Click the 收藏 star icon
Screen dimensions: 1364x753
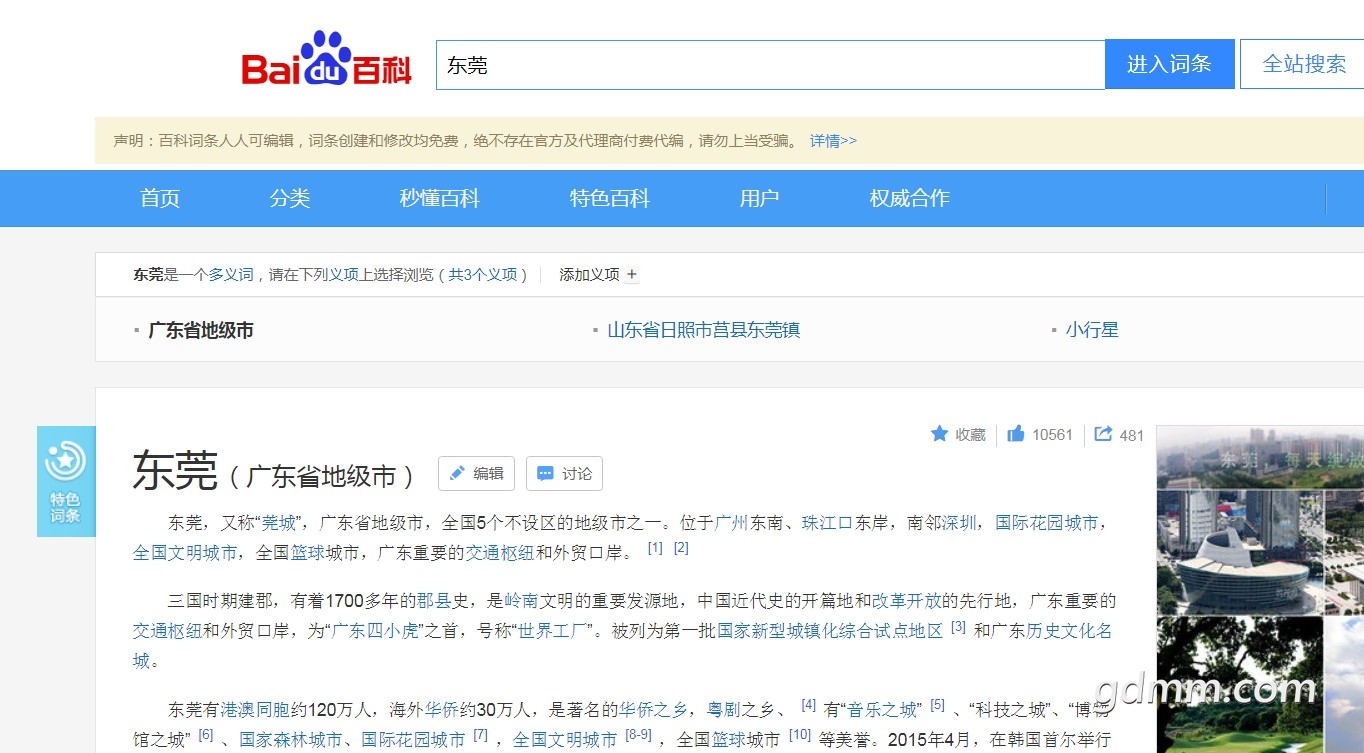click(939, 434)
